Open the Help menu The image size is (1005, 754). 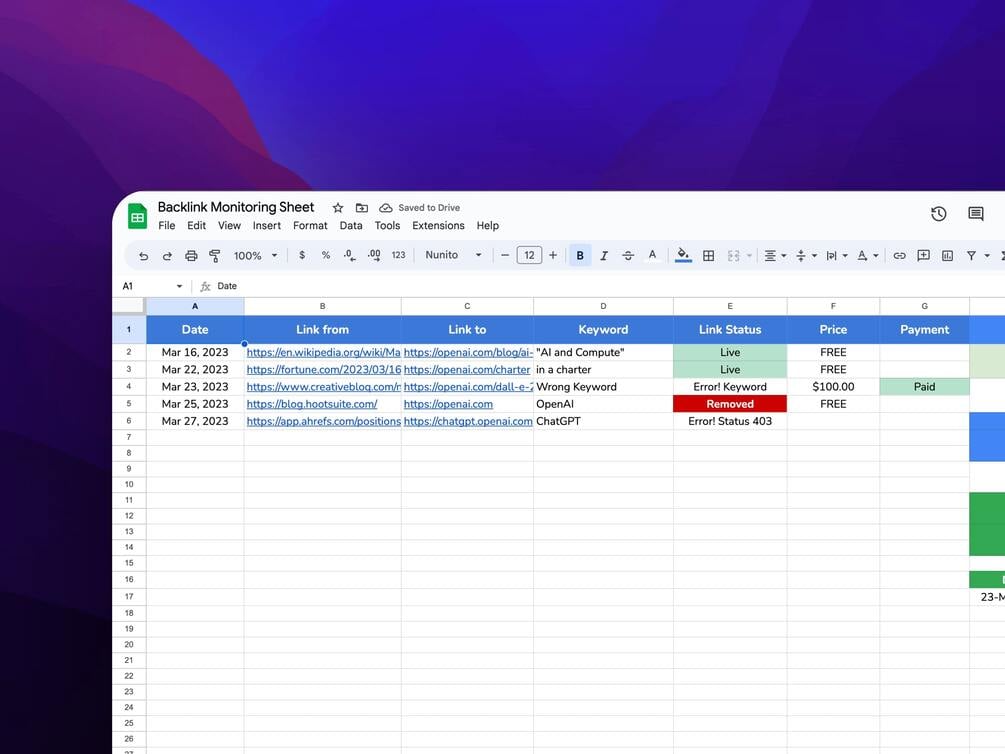click(x=487, y=226)
